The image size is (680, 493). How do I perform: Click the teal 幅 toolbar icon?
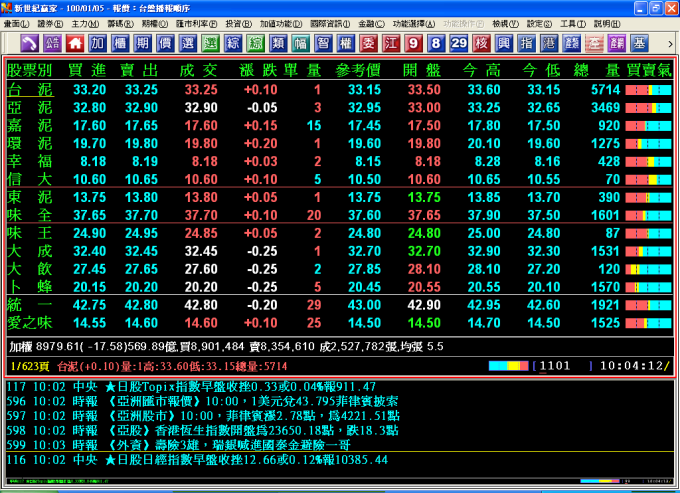(301, 43)
